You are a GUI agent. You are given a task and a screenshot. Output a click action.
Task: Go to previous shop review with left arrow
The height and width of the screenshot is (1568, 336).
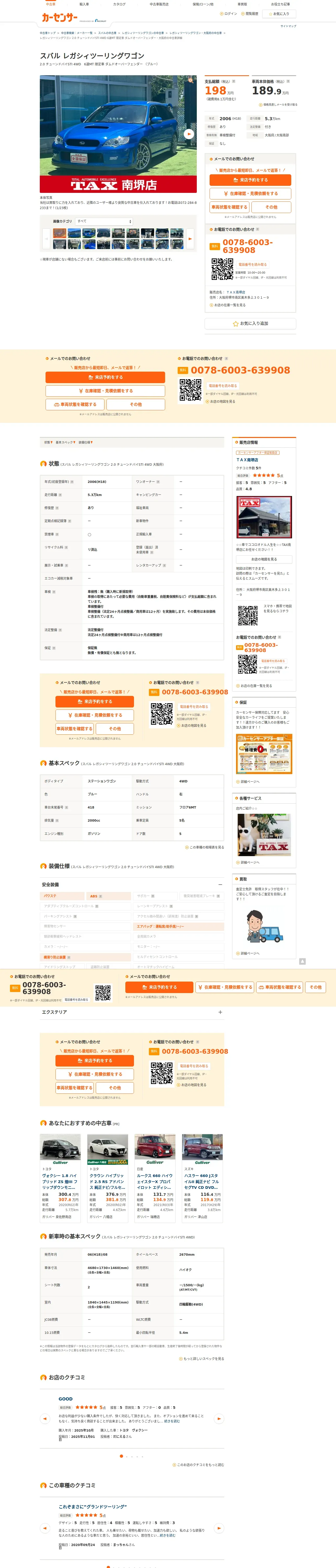[x=44, y=1419]
